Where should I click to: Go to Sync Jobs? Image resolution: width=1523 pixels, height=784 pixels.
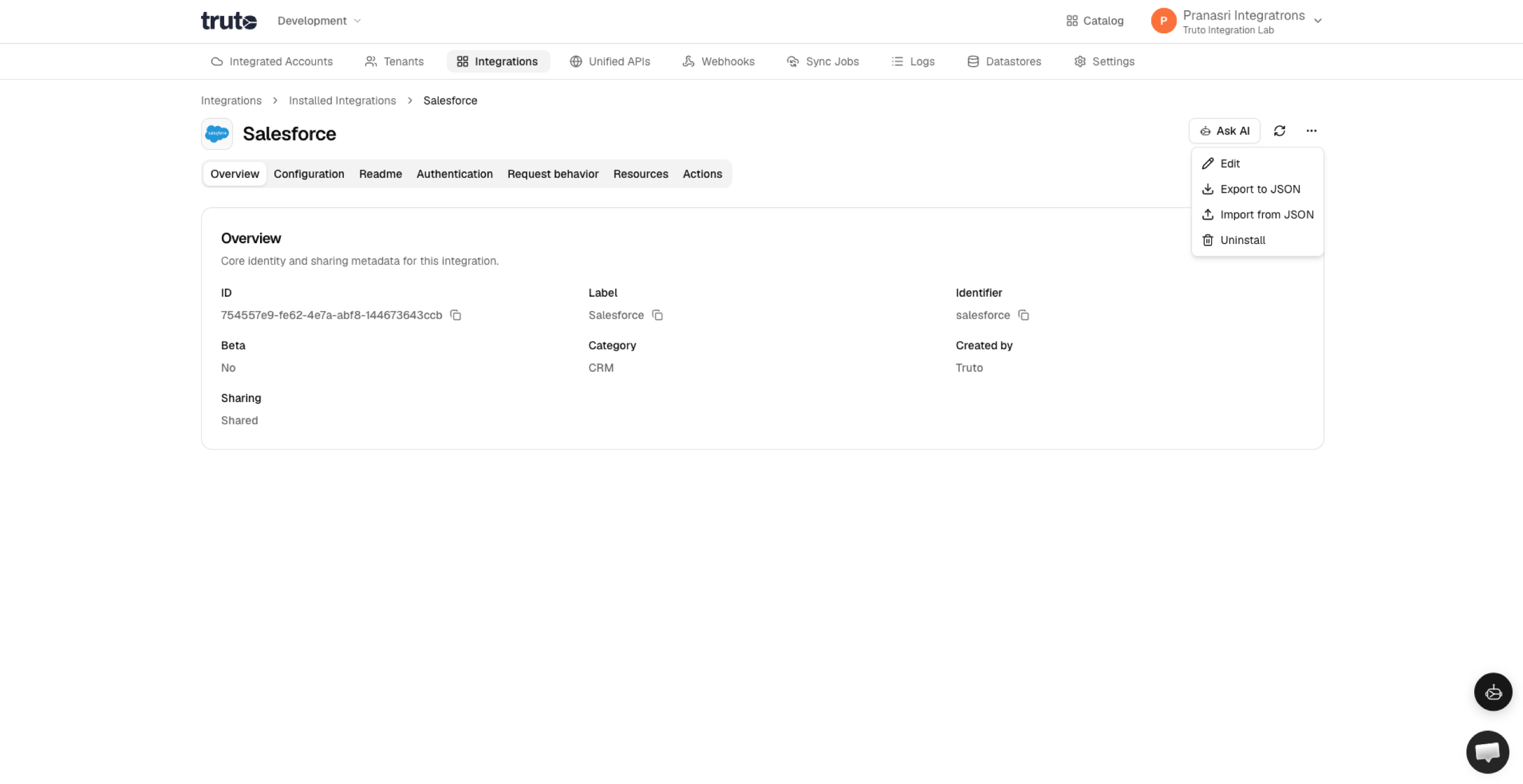click(823, 61)
